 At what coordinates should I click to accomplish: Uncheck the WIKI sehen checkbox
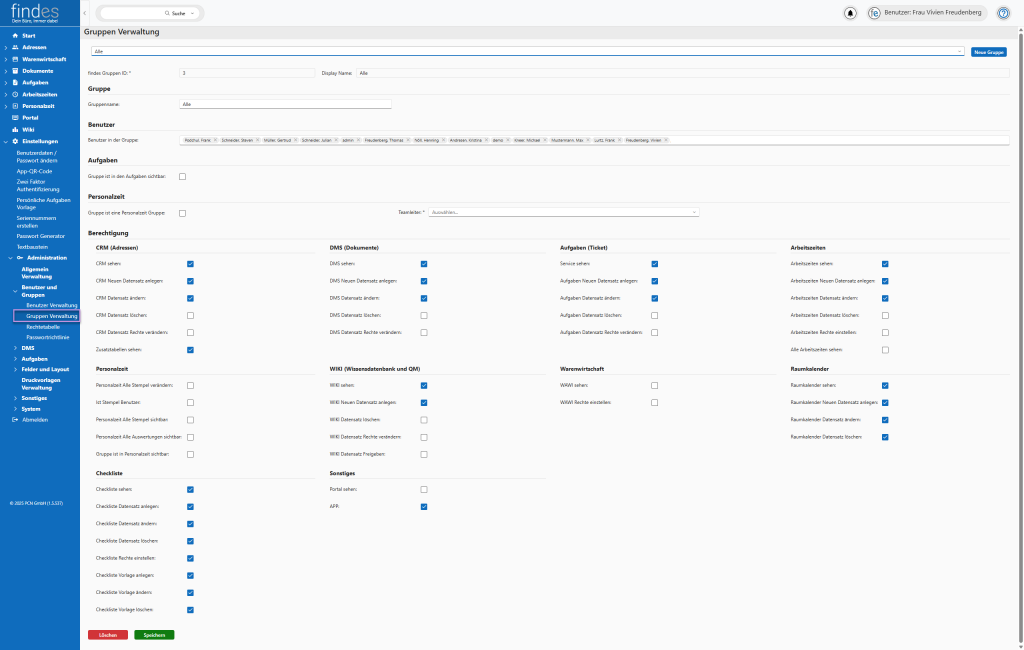[424, 385]
